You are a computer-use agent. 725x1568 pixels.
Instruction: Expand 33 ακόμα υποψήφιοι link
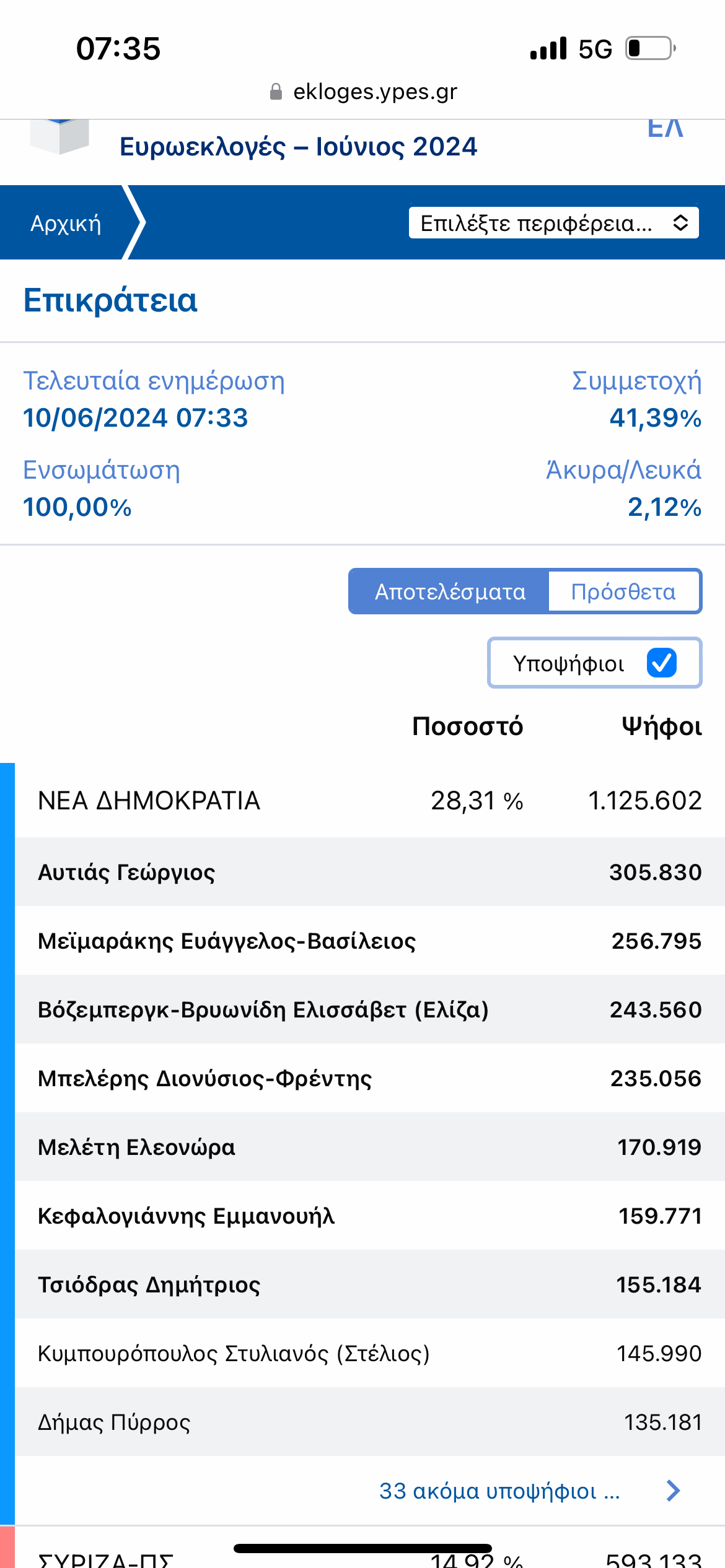[x=499, y=1491]
